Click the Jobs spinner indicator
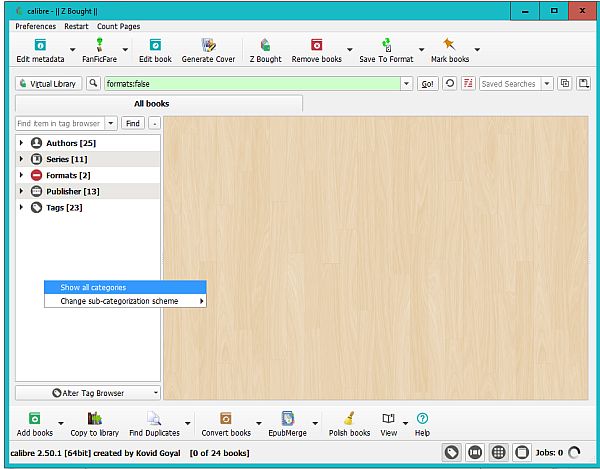This screenshot has width=600, height=469. point(574,453)
